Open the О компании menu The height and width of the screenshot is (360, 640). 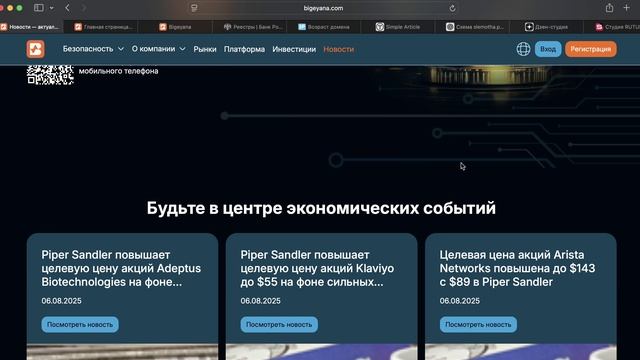coord(153,49)
